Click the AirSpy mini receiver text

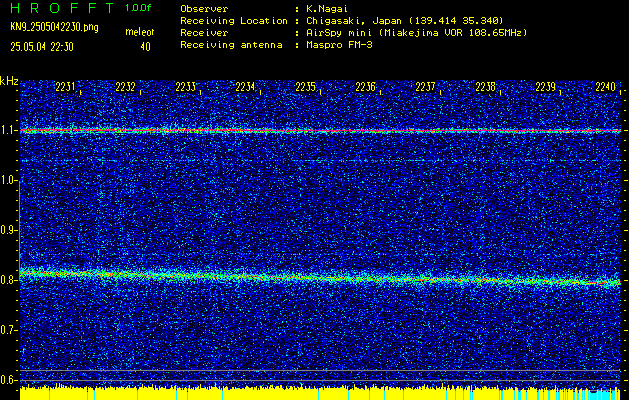(415, 33)
